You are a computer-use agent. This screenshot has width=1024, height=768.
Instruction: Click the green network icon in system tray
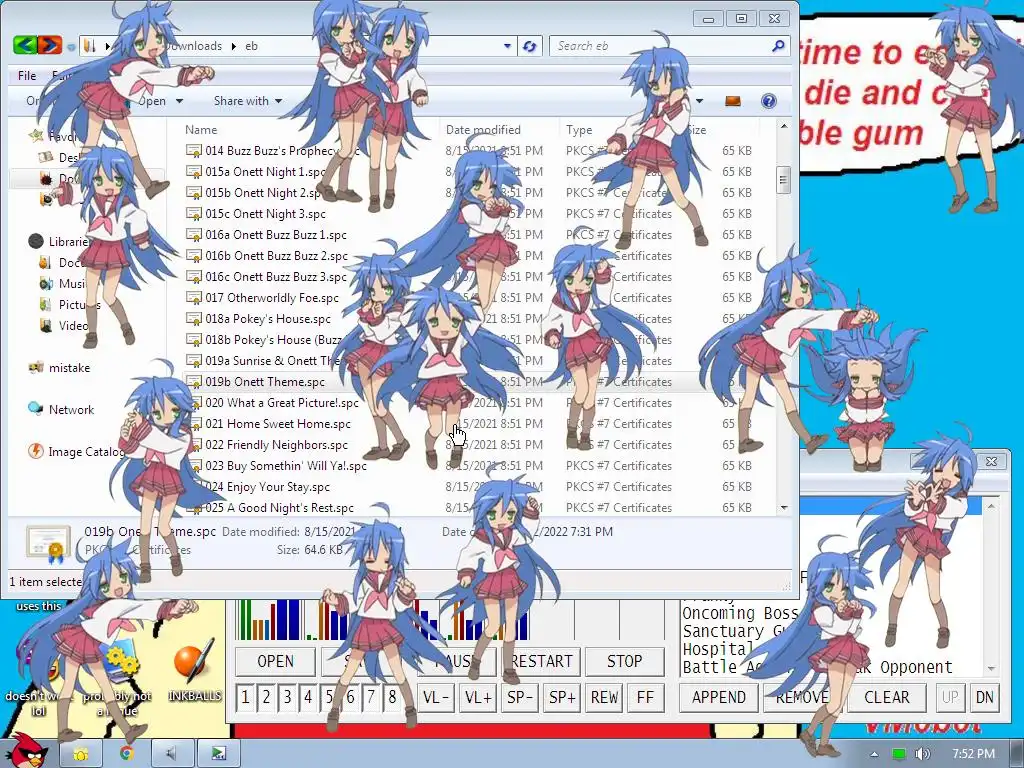[899, 754]
